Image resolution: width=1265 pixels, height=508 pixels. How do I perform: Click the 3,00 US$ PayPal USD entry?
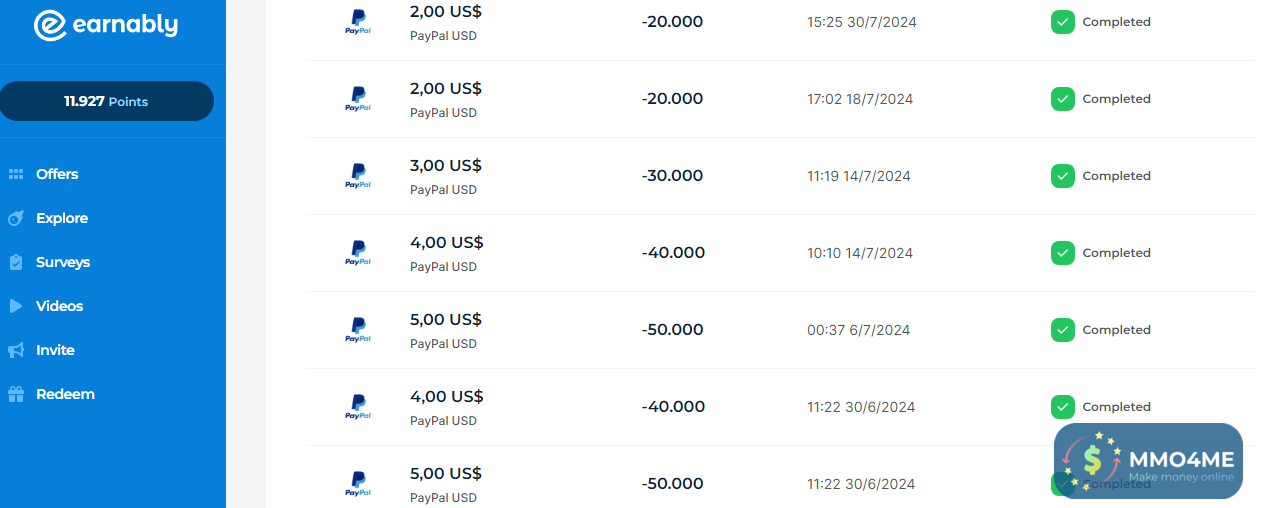tap(446, 175)
